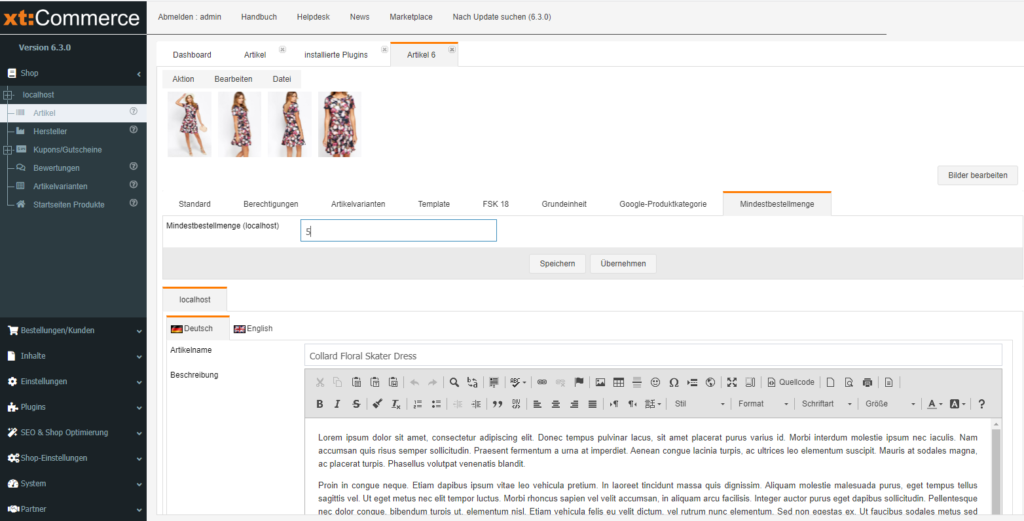The image size is (1024, 521).
Task: Open the Format dropdown
Action: [x=759, y=404]
